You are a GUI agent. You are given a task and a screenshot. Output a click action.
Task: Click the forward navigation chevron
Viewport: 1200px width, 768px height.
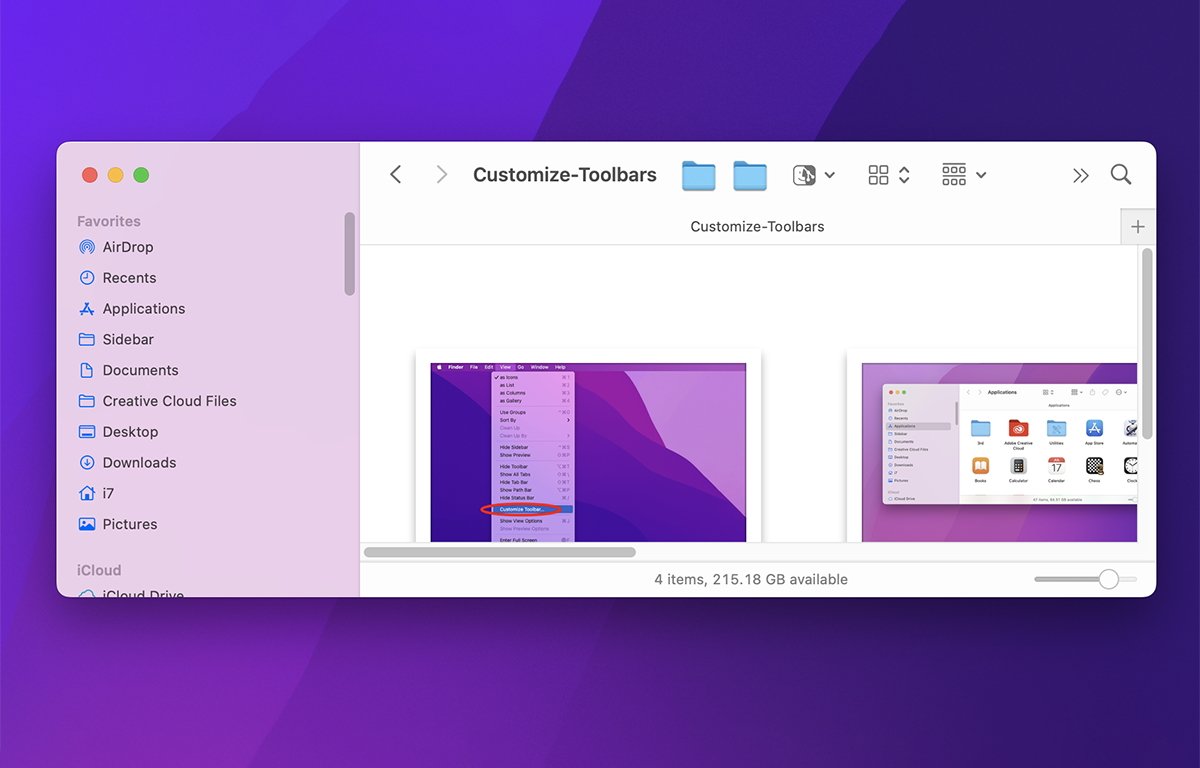[x=441, y=175]
